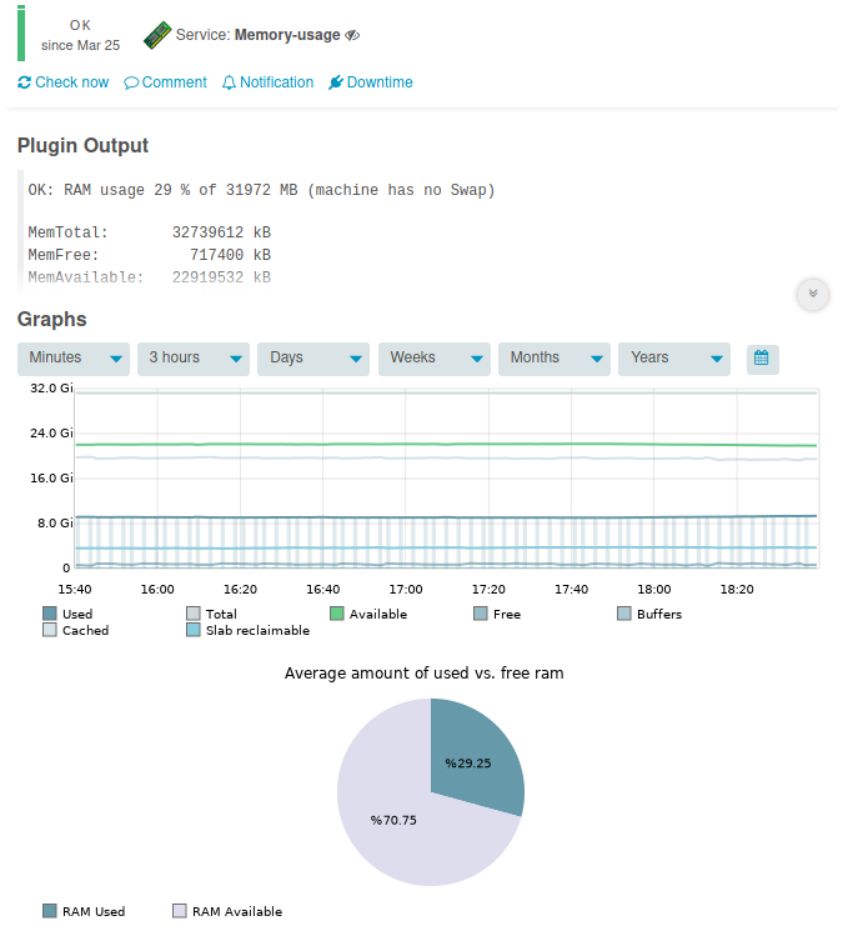Open the Days range dropdown
This screenshot has height=936, width=843.
pos(313,358)
